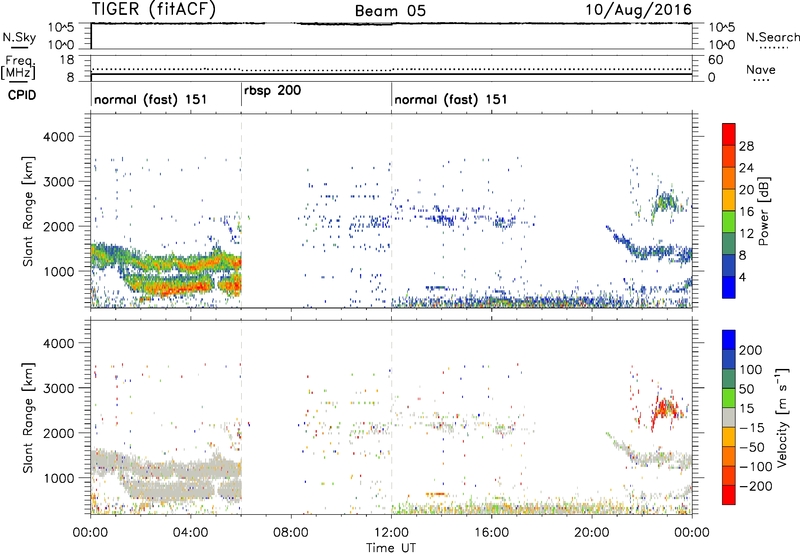
Task: Click the -50 tick on velocity colorbar
Action: [x=753, y=447]
